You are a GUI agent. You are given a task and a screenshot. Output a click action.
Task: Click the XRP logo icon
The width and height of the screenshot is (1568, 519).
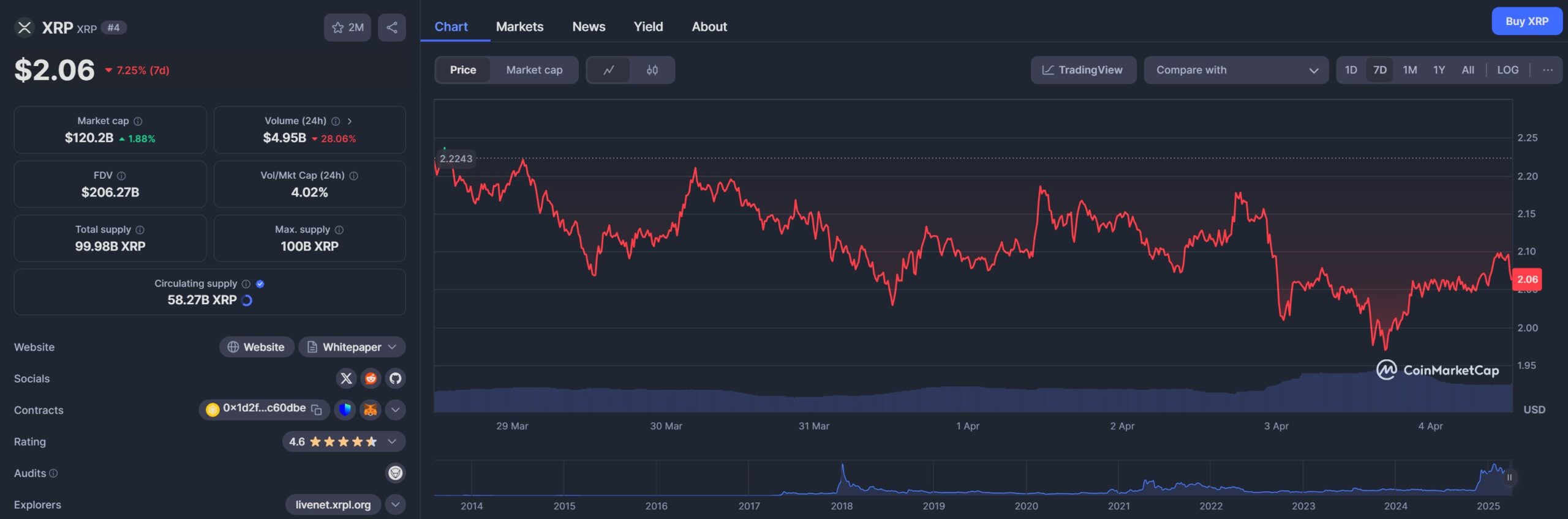[x=24, y=28]
